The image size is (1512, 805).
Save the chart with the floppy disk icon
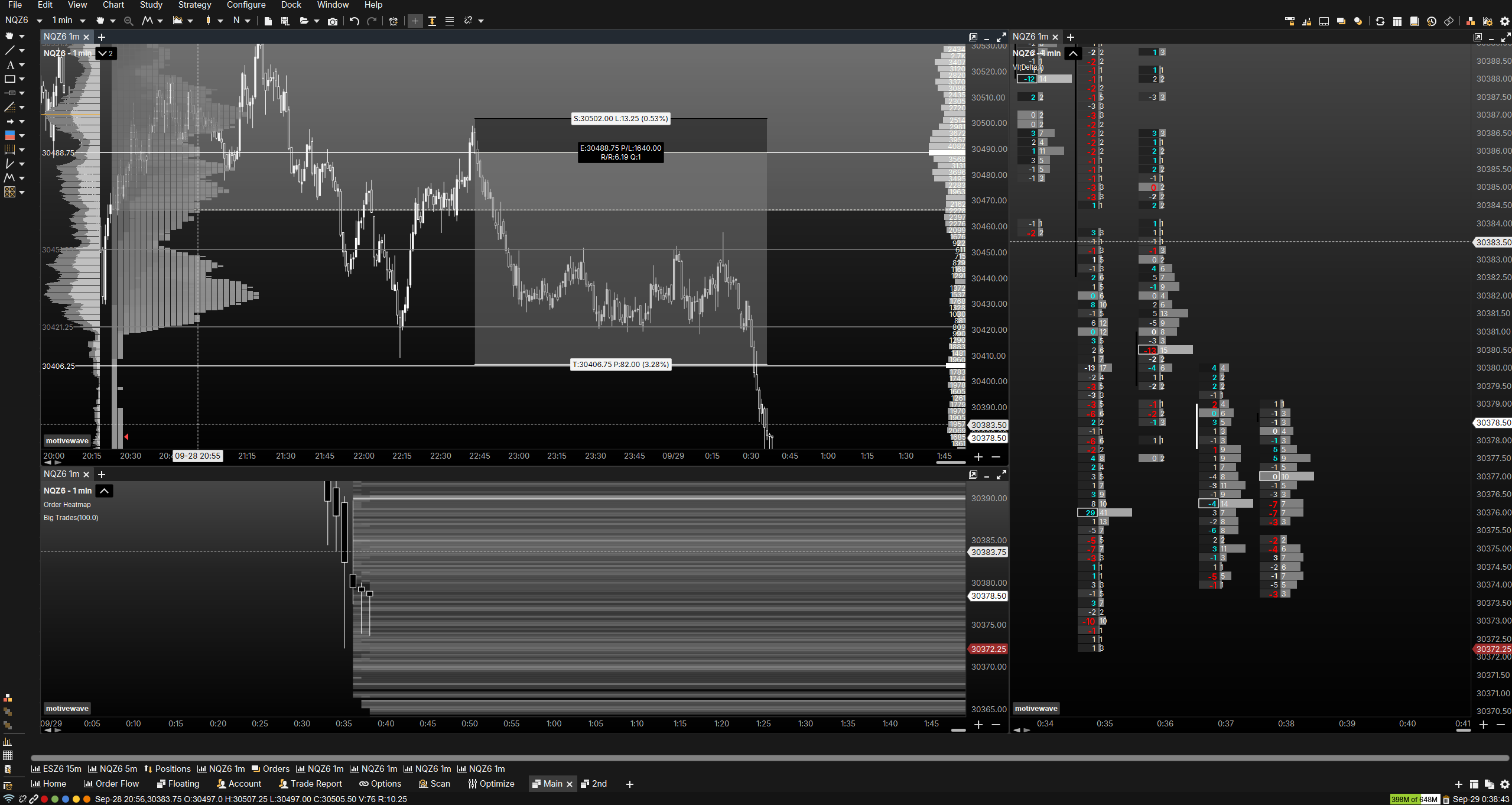[x=285, y=21]
